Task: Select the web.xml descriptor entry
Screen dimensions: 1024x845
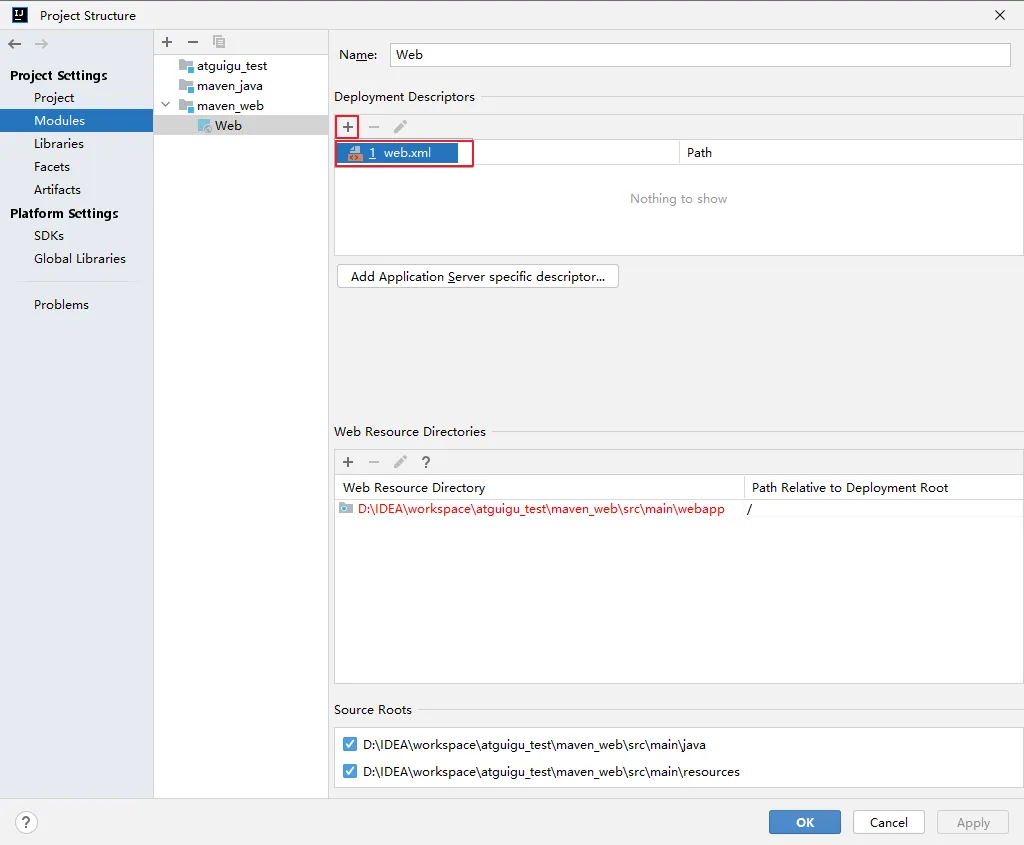Action: click(406, 153)
